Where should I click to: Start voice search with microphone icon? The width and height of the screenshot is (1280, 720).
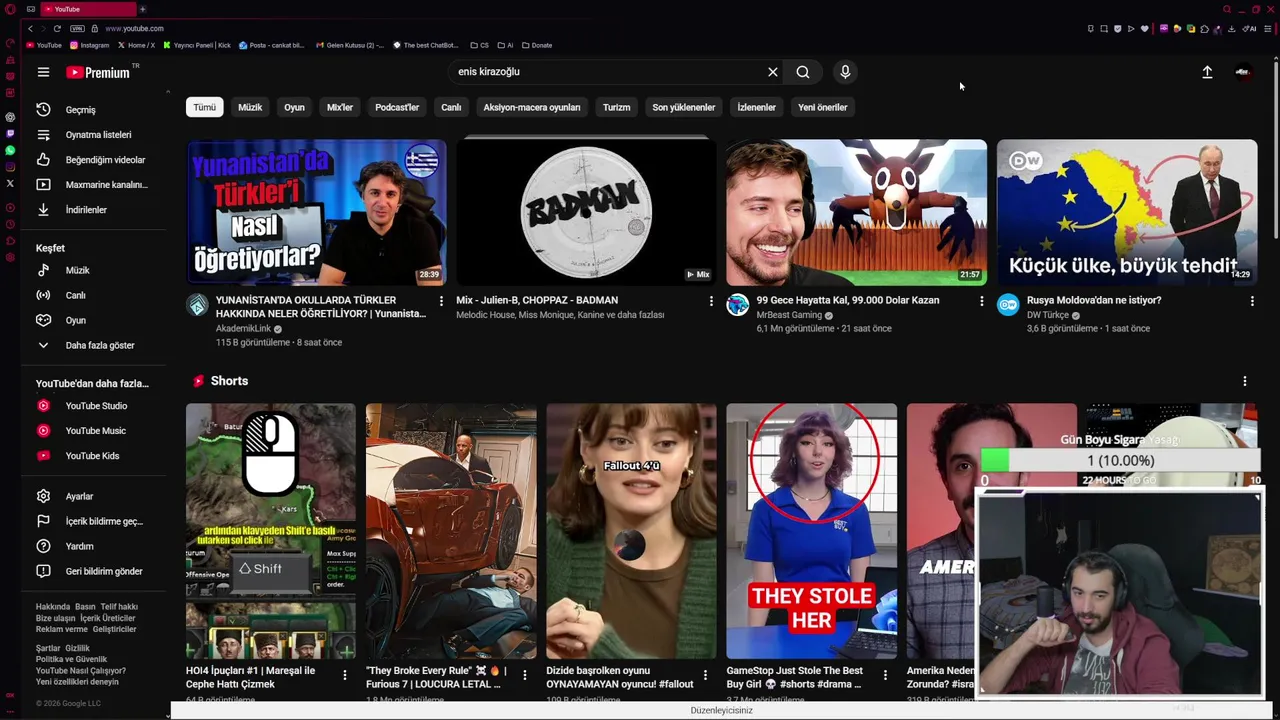(845, 72)
